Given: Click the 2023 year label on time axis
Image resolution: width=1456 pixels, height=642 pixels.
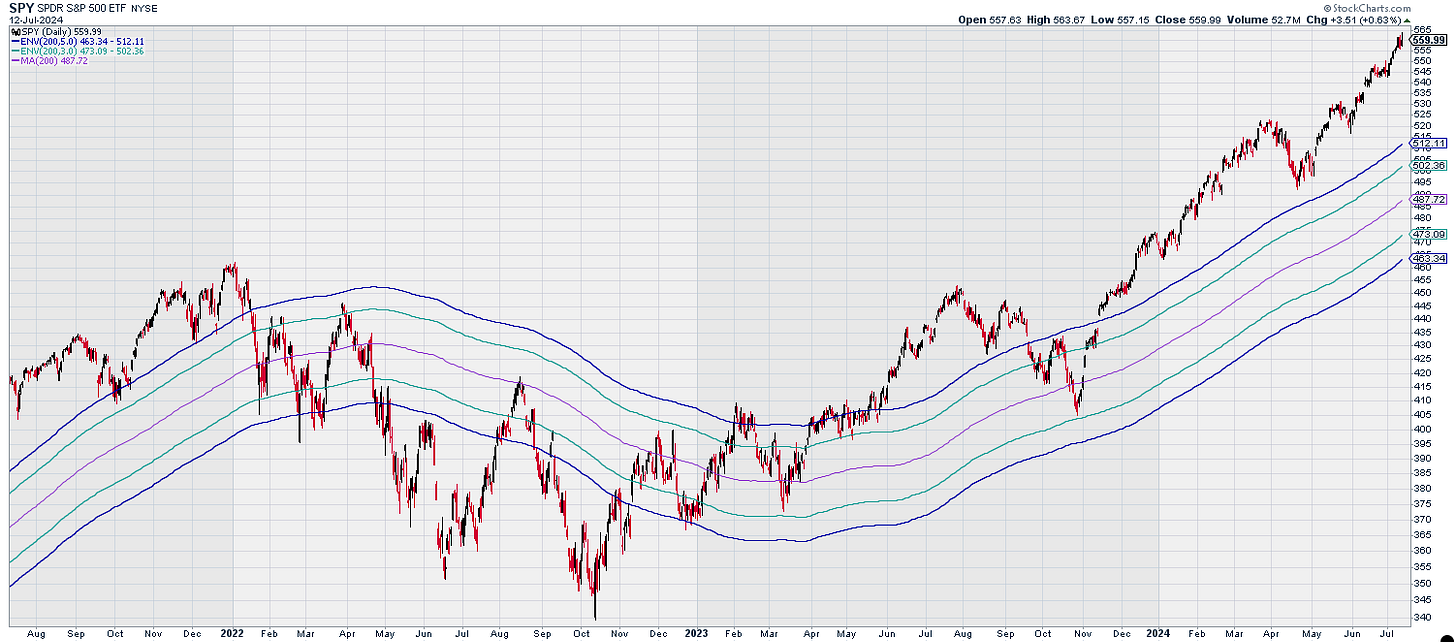Looking at the screenshot, I should click(694, 633).
